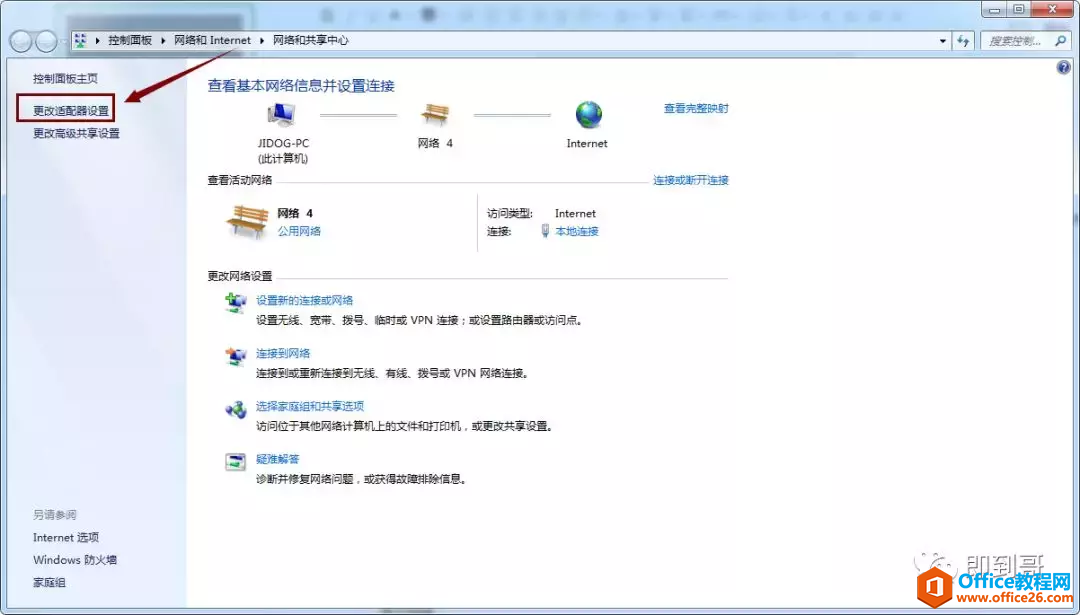
Task: Click the address bar refresh button
Action: (x=963, y=41)
